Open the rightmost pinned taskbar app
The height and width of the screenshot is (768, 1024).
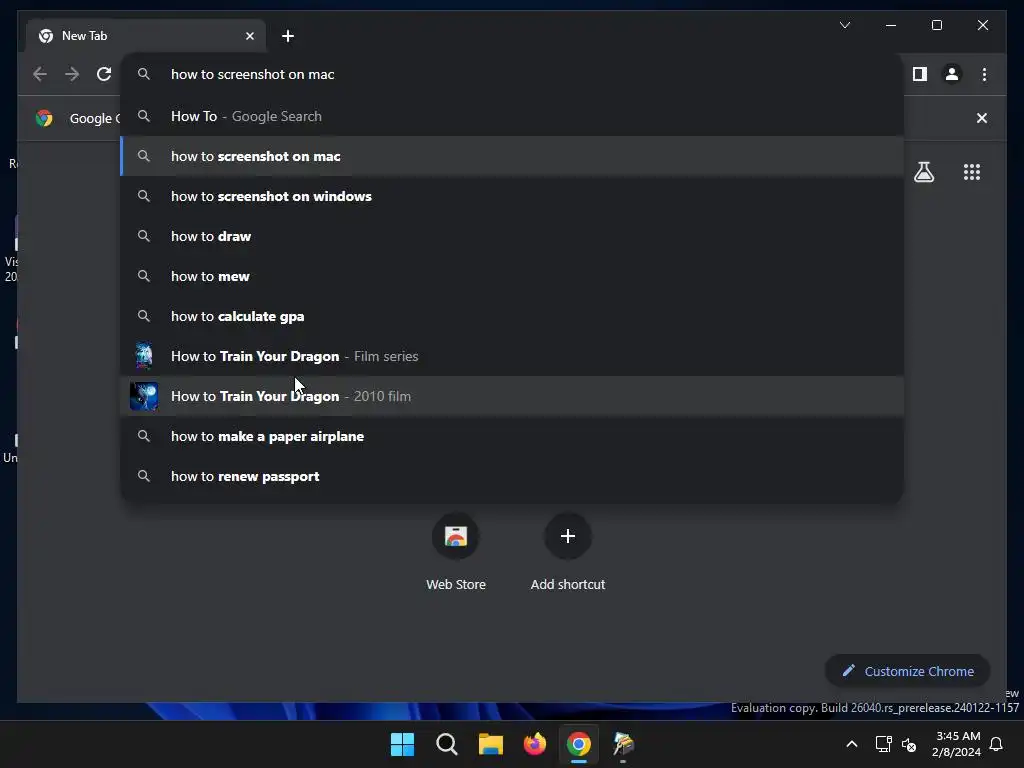pyautogui.click(x=623, y=744)
